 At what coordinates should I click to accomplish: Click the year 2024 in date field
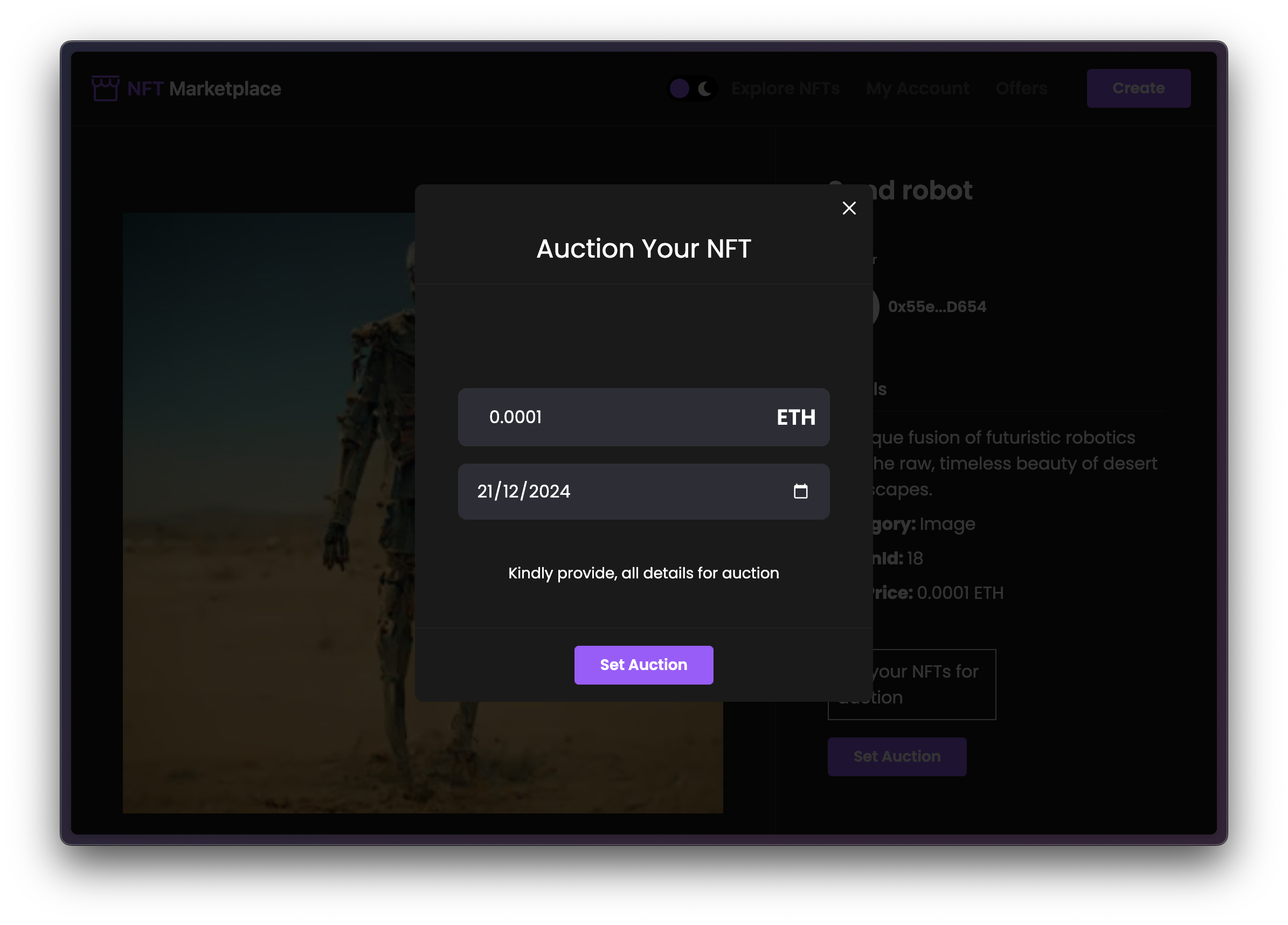click(549, 492)
